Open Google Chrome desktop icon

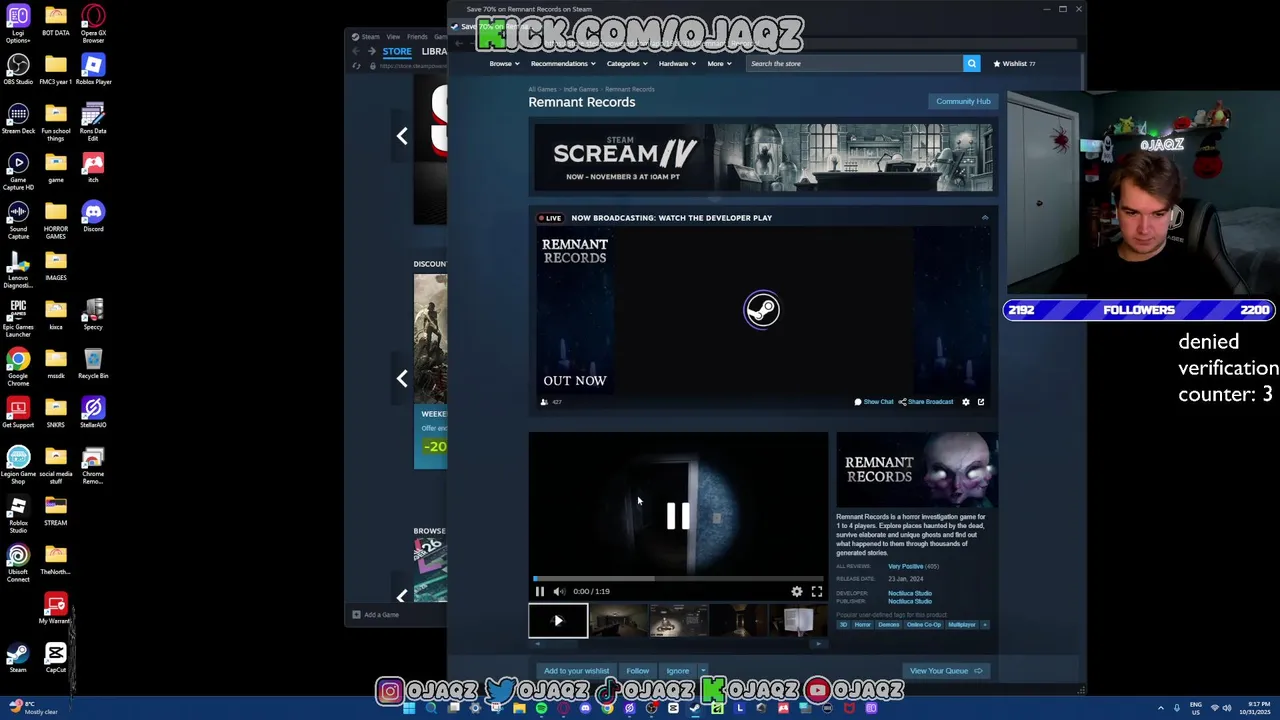(18, 367)
